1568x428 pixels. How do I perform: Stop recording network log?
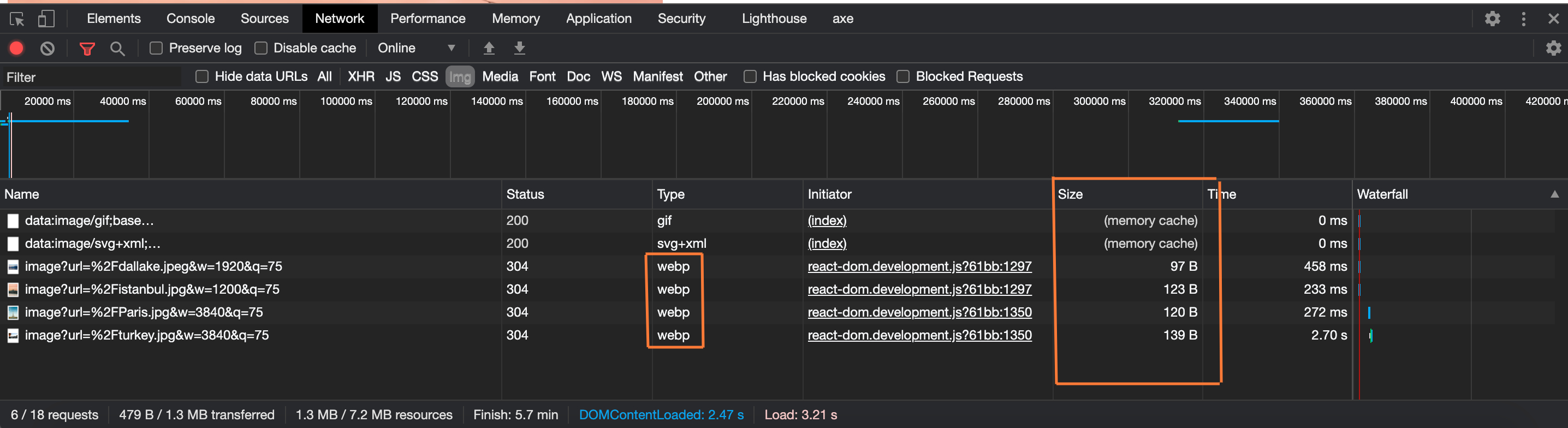click(16, 48)
